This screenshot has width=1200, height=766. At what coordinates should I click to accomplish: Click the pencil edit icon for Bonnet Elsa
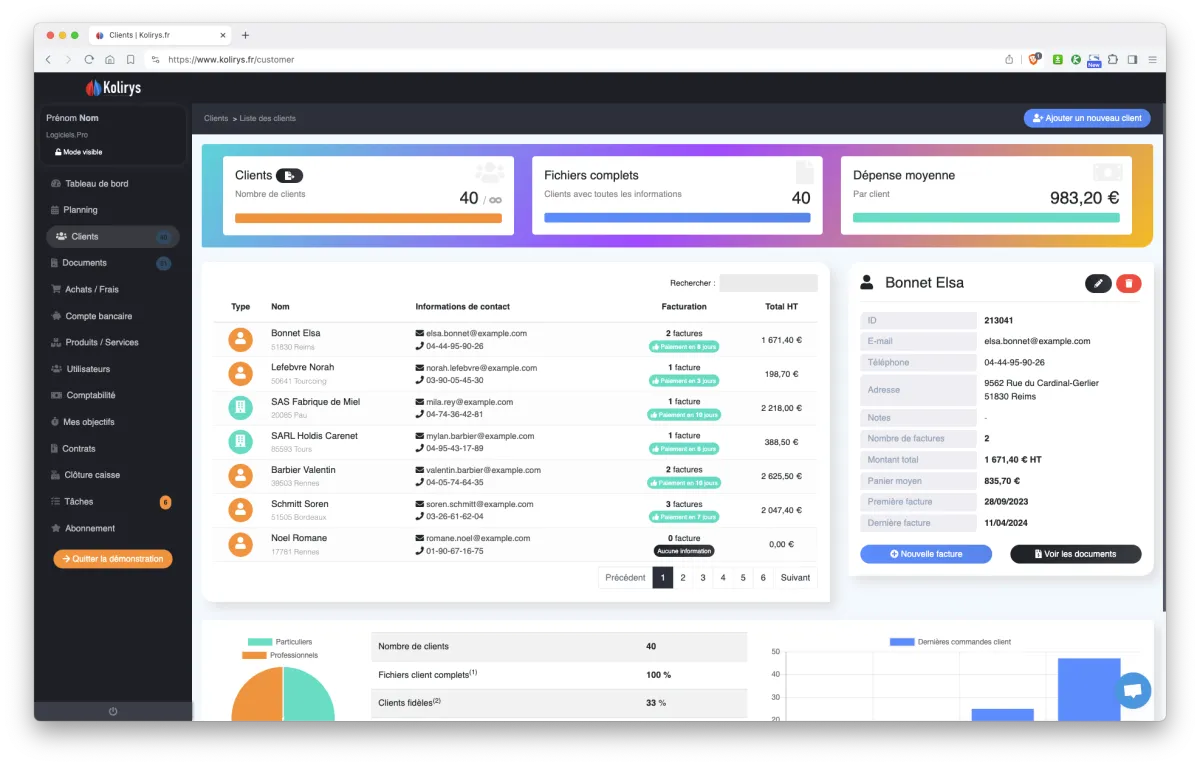point(1098,283)
